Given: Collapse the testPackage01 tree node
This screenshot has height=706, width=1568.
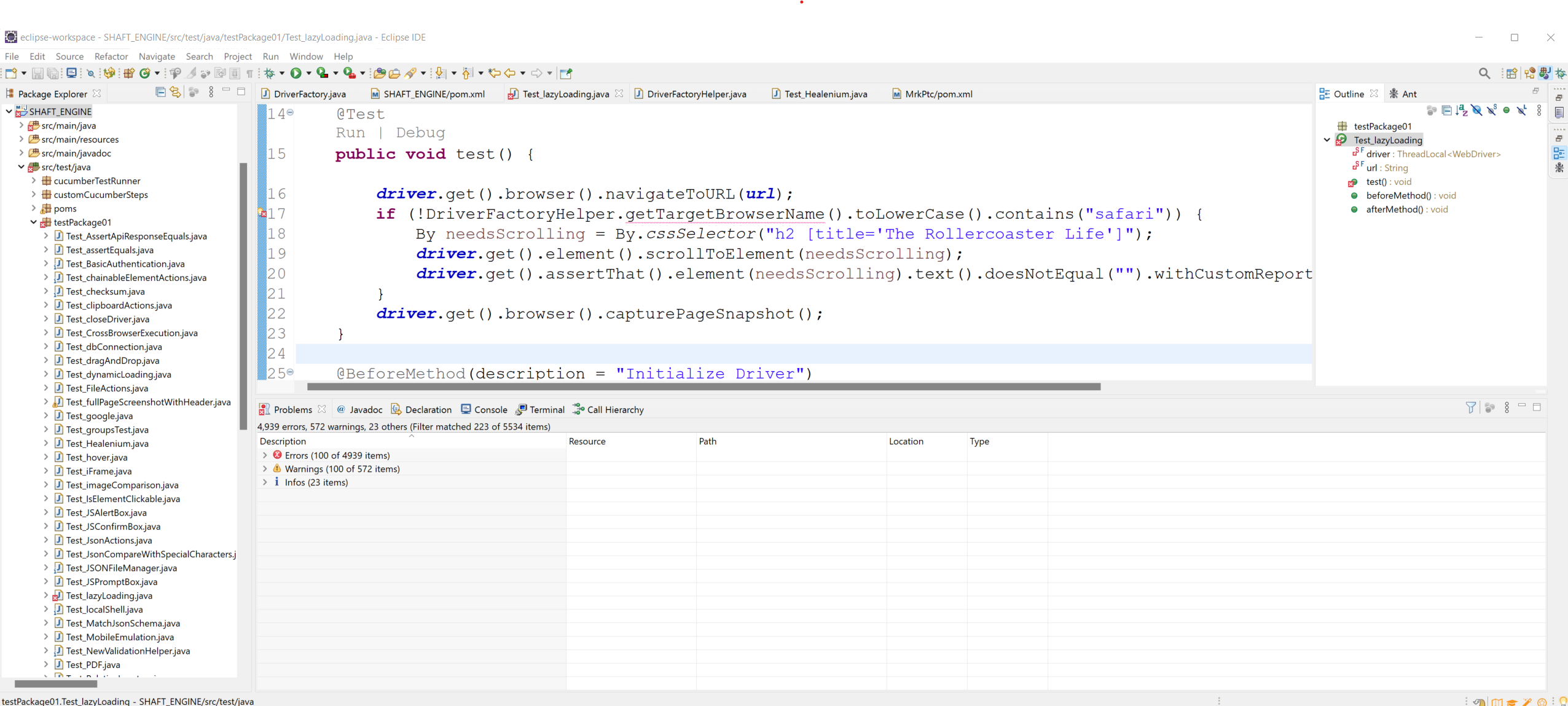Looking at the screenshot, I should [34, 222].
